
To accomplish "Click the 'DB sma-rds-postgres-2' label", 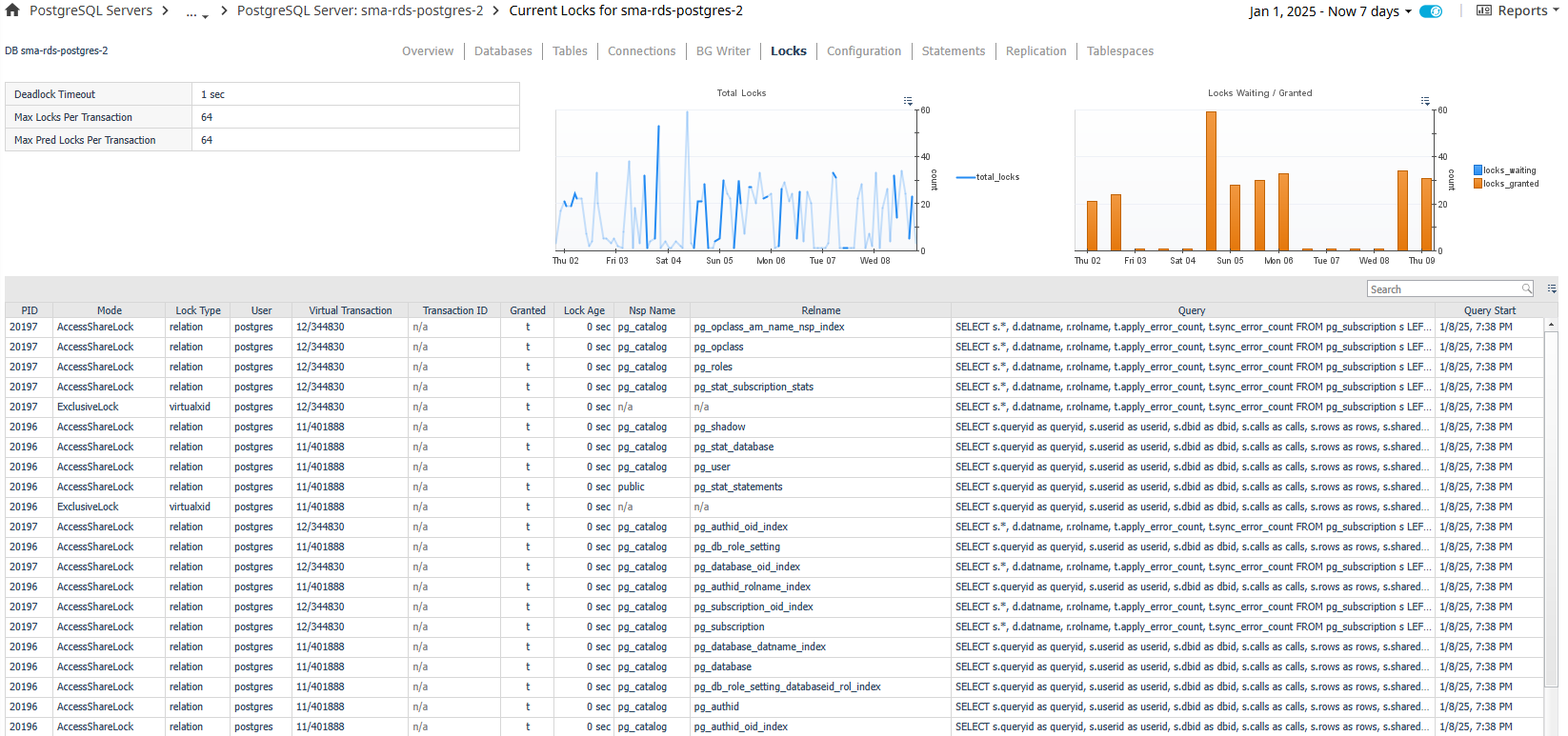I will pyautogui.click(x=56, y=50).
